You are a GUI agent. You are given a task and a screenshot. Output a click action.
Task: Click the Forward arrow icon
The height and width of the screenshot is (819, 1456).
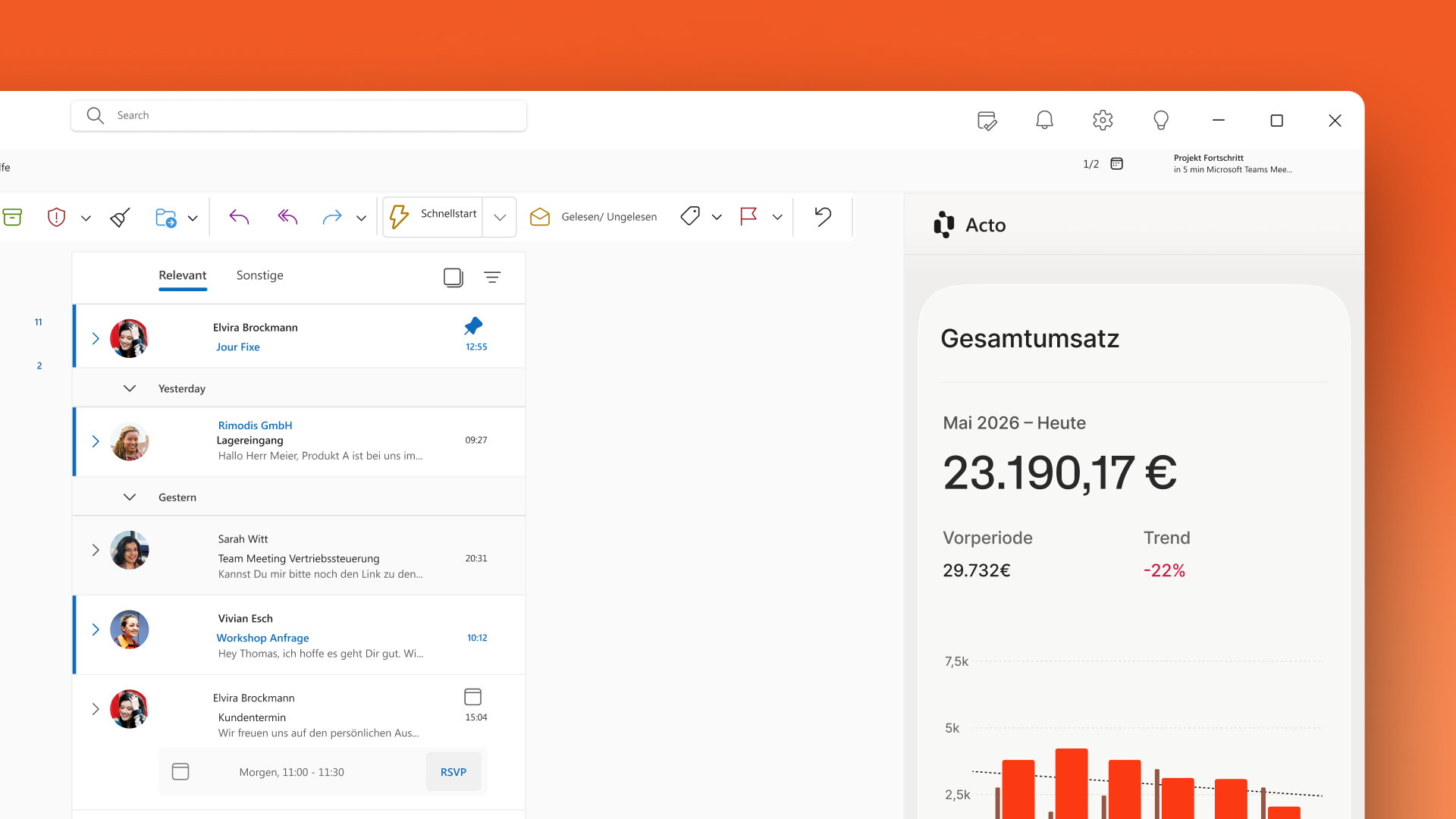click(332, 218)
